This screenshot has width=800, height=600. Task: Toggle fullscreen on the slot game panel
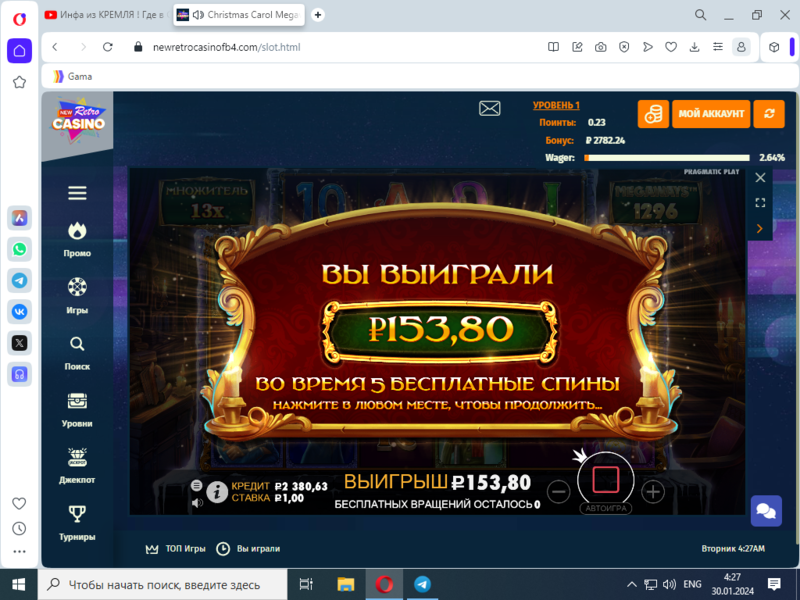coord(761,201)
